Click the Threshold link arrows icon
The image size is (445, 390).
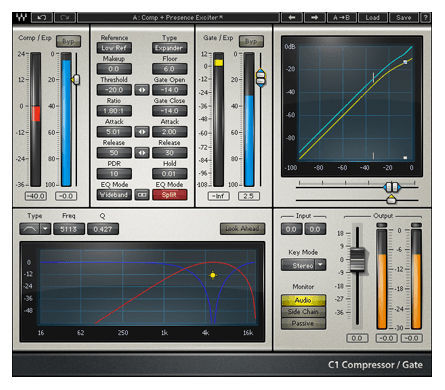pyautogui.click(x=142, y=90)
